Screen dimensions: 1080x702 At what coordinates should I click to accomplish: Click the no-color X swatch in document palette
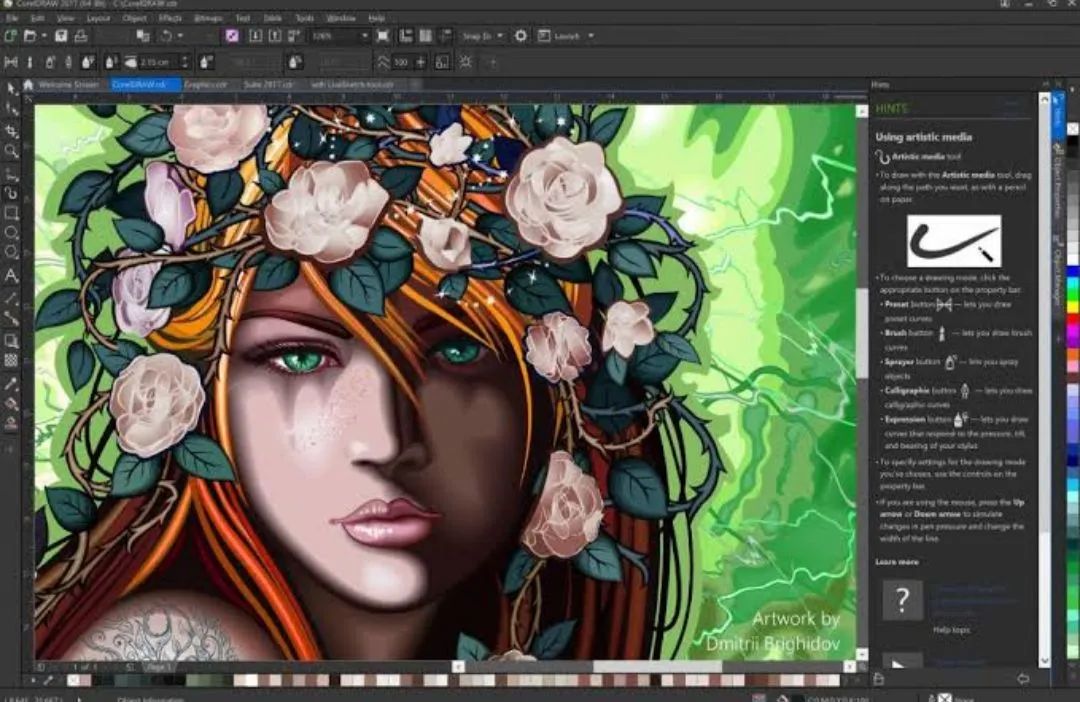pos(73,681)
